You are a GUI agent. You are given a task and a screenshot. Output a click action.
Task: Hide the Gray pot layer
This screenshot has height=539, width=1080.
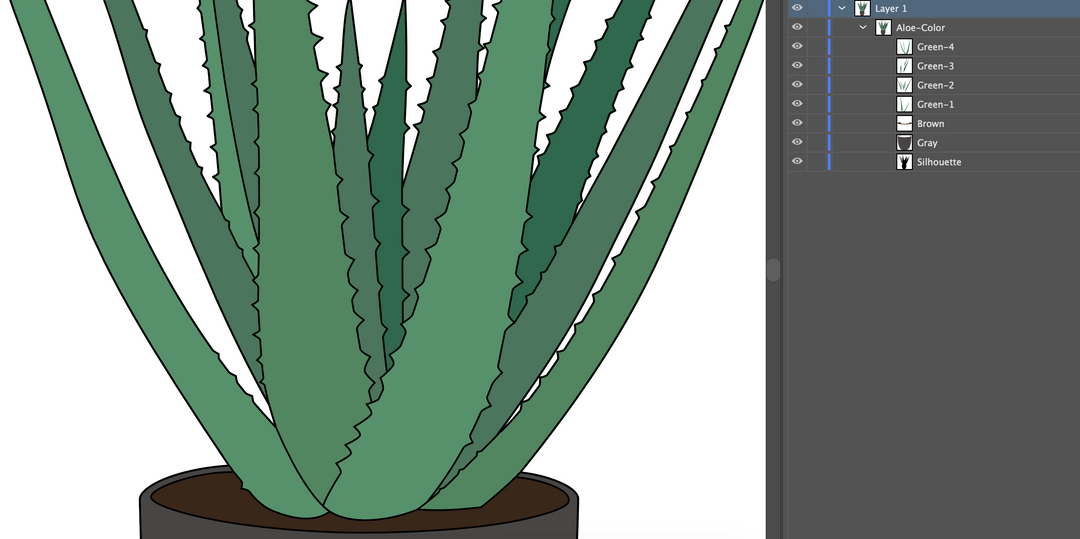point(797,142)
